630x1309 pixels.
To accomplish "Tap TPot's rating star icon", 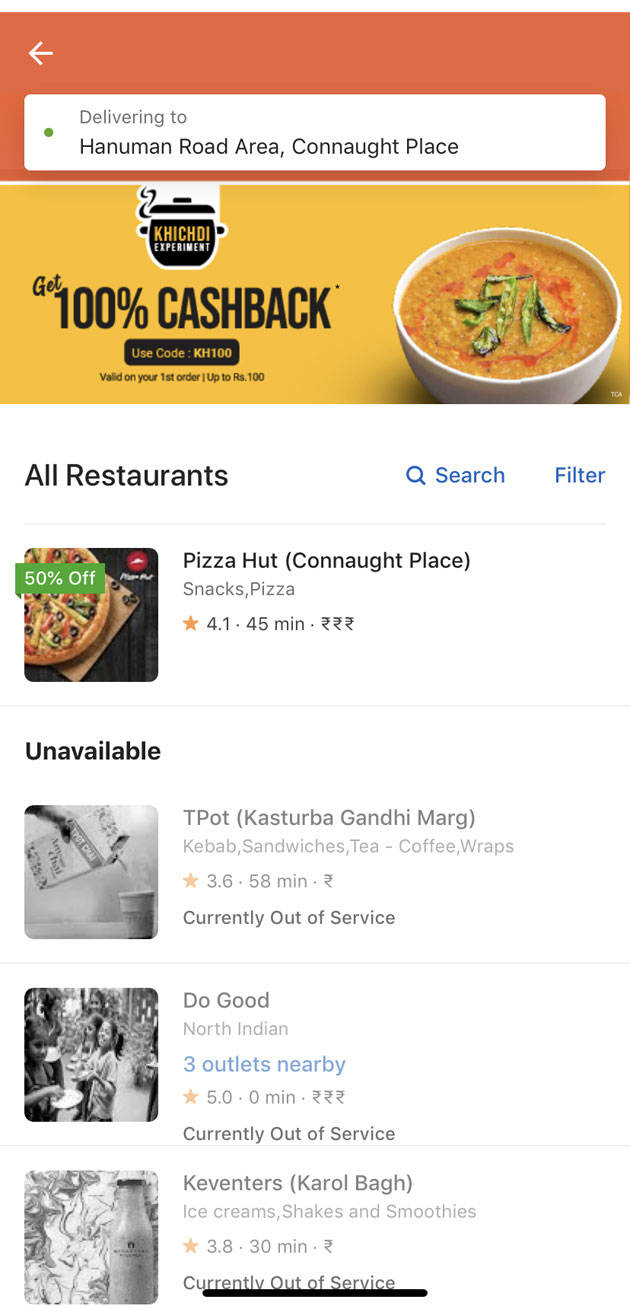I will [191, 881].
